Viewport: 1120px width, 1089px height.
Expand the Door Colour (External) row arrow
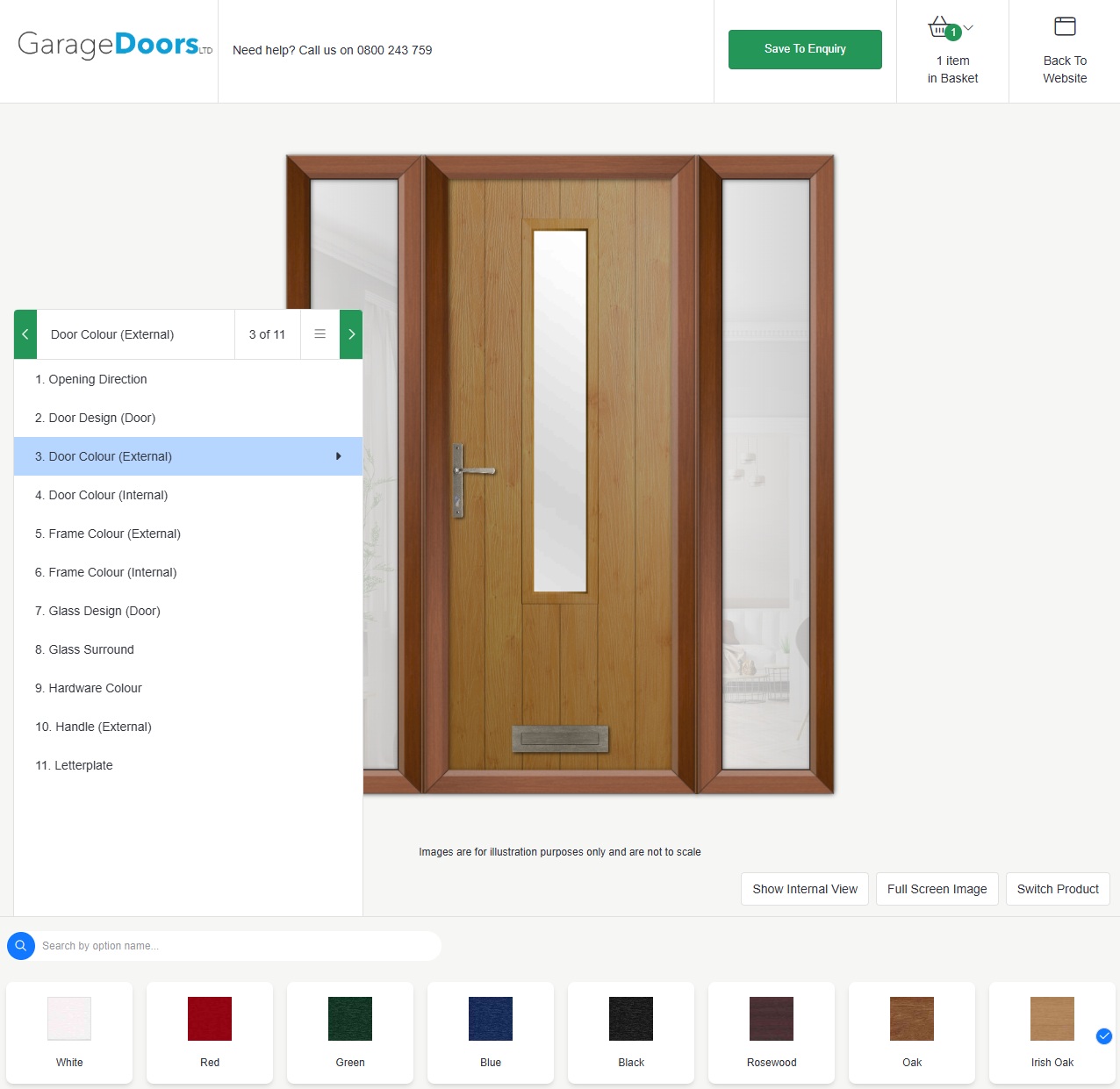[x=339, y=456]
